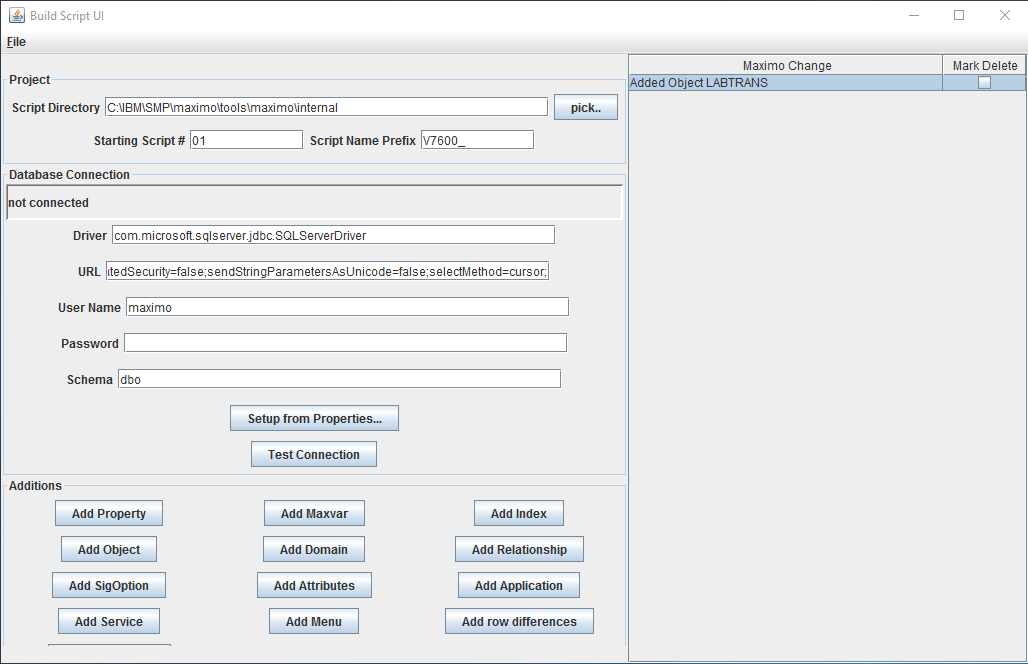Screen dimensions: 1028x664
Task: Click Add Domain
Action: click(x=314, y=549)
